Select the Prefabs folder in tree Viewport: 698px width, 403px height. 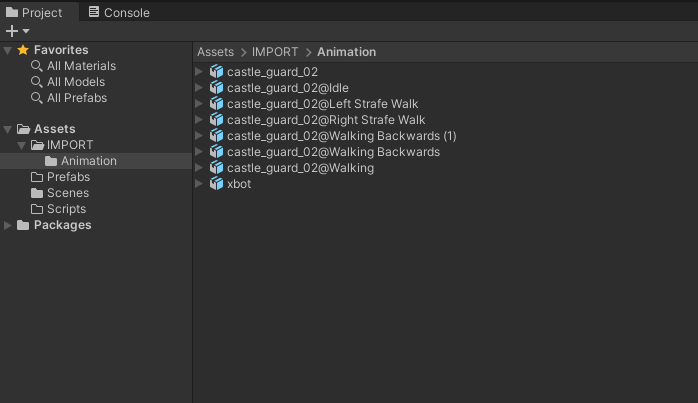pyautogui.click(x=68, y=177)
